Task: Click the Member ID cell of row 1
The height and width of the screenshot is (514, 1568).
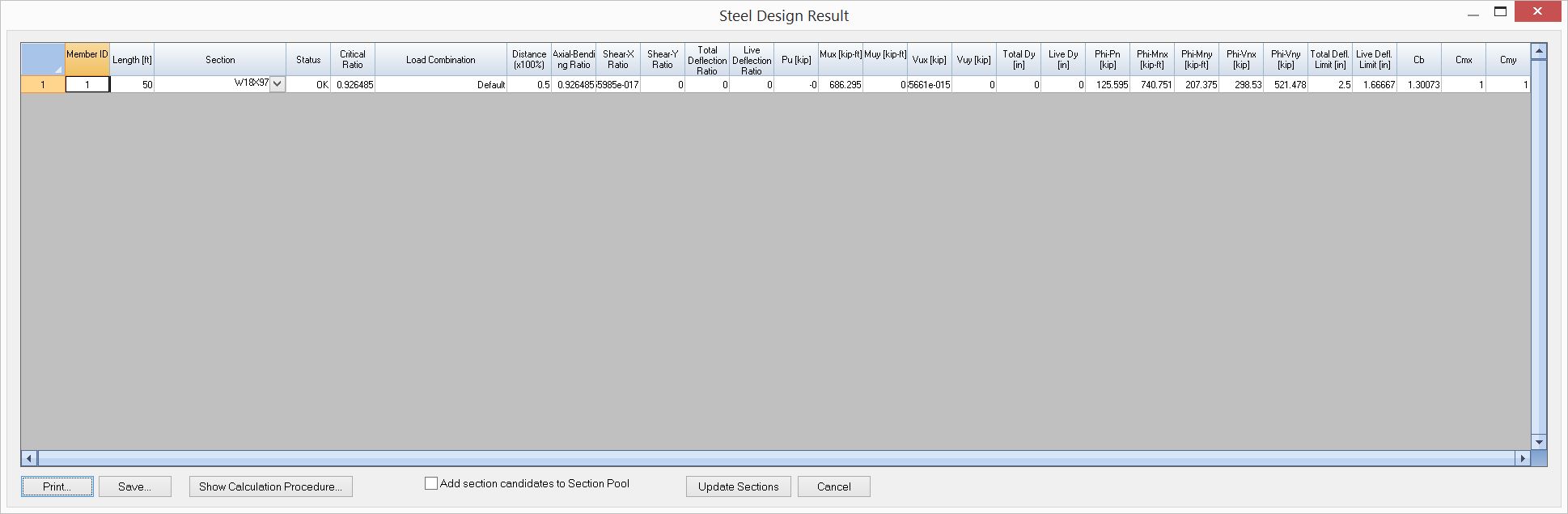Action: [87, 84]
